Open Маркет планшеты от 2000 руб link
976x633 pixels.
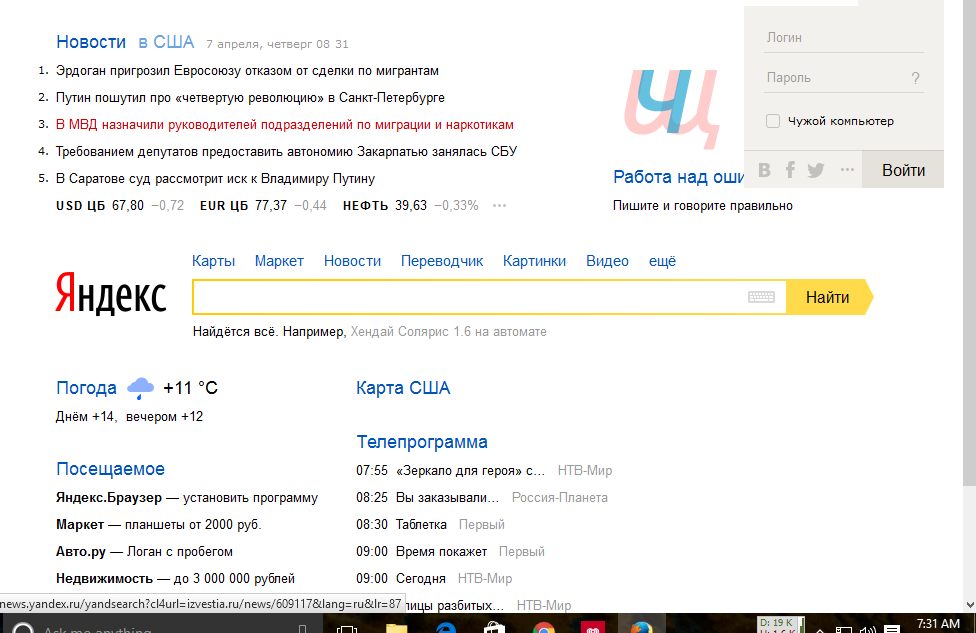(x=159, y=525)
